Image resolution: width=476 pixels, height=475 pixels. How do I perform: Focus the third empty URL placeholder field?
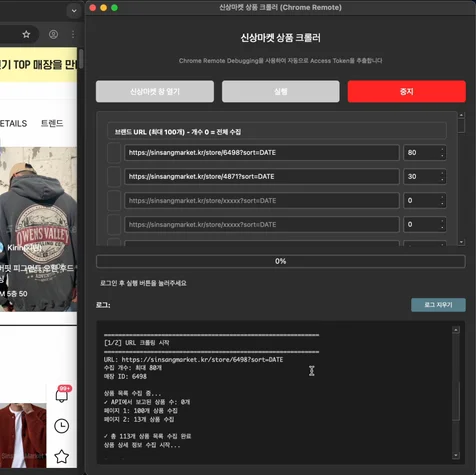pyautogui.click(x=262, y=201)
